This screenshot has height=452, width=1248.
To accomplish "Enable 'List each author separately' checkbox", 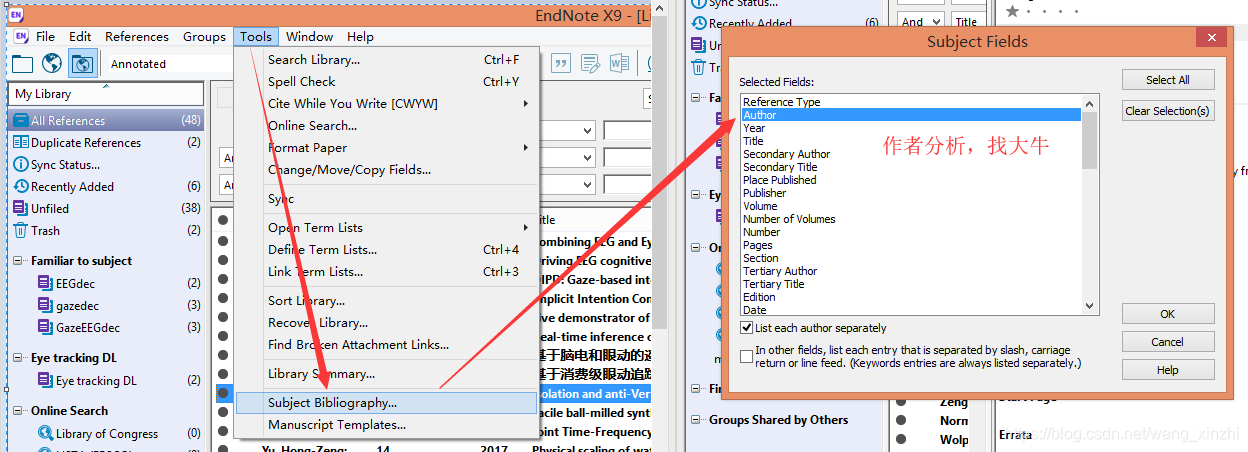I will (747, 328).
